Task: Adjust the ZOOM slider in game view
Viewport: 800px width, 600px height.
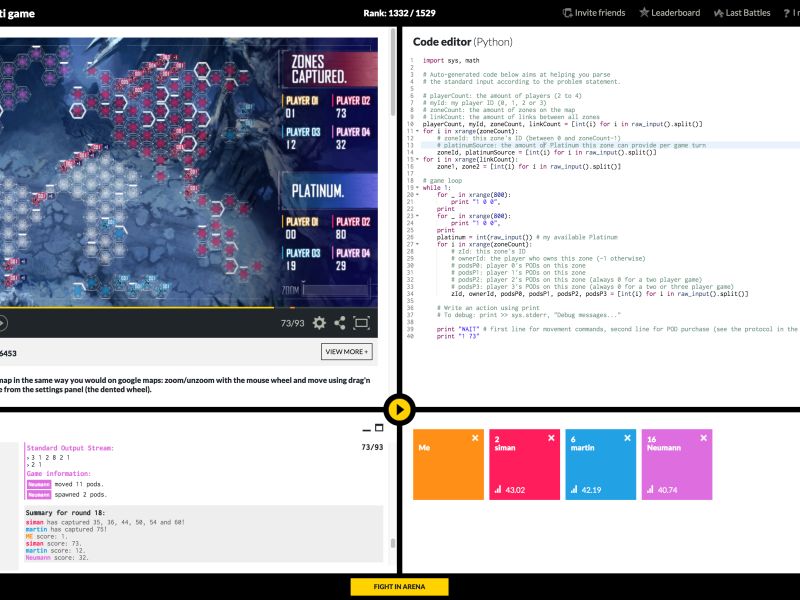Action: tap(336, 290)
